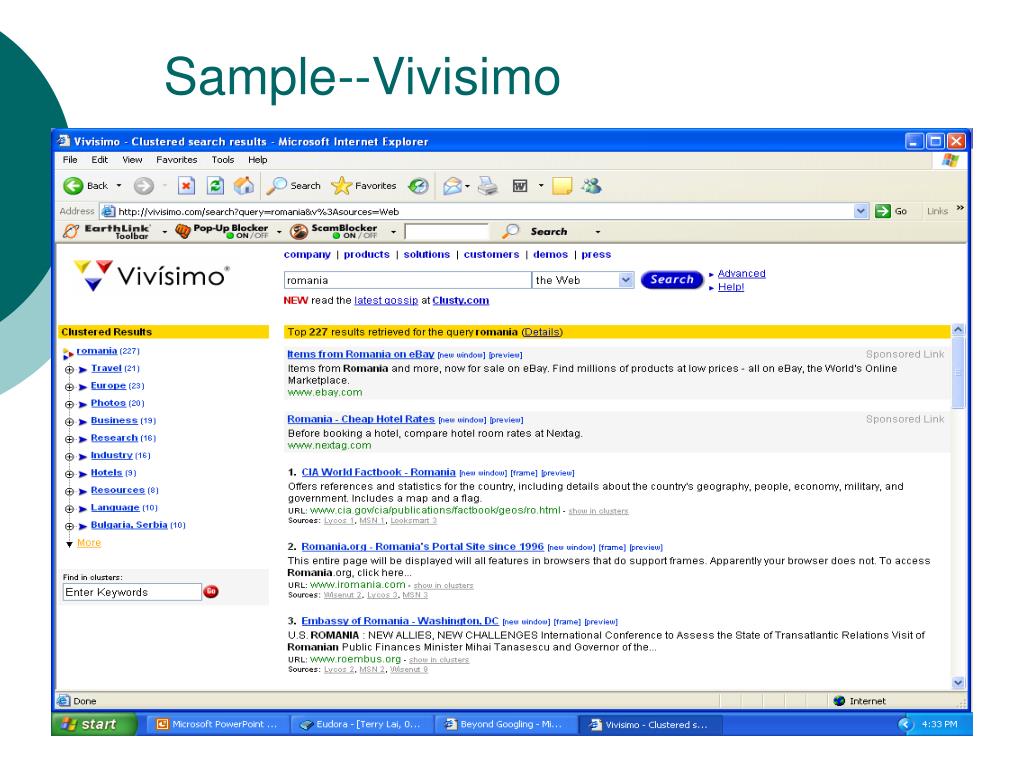Open the Back button history dropdown

click(119, 186)
